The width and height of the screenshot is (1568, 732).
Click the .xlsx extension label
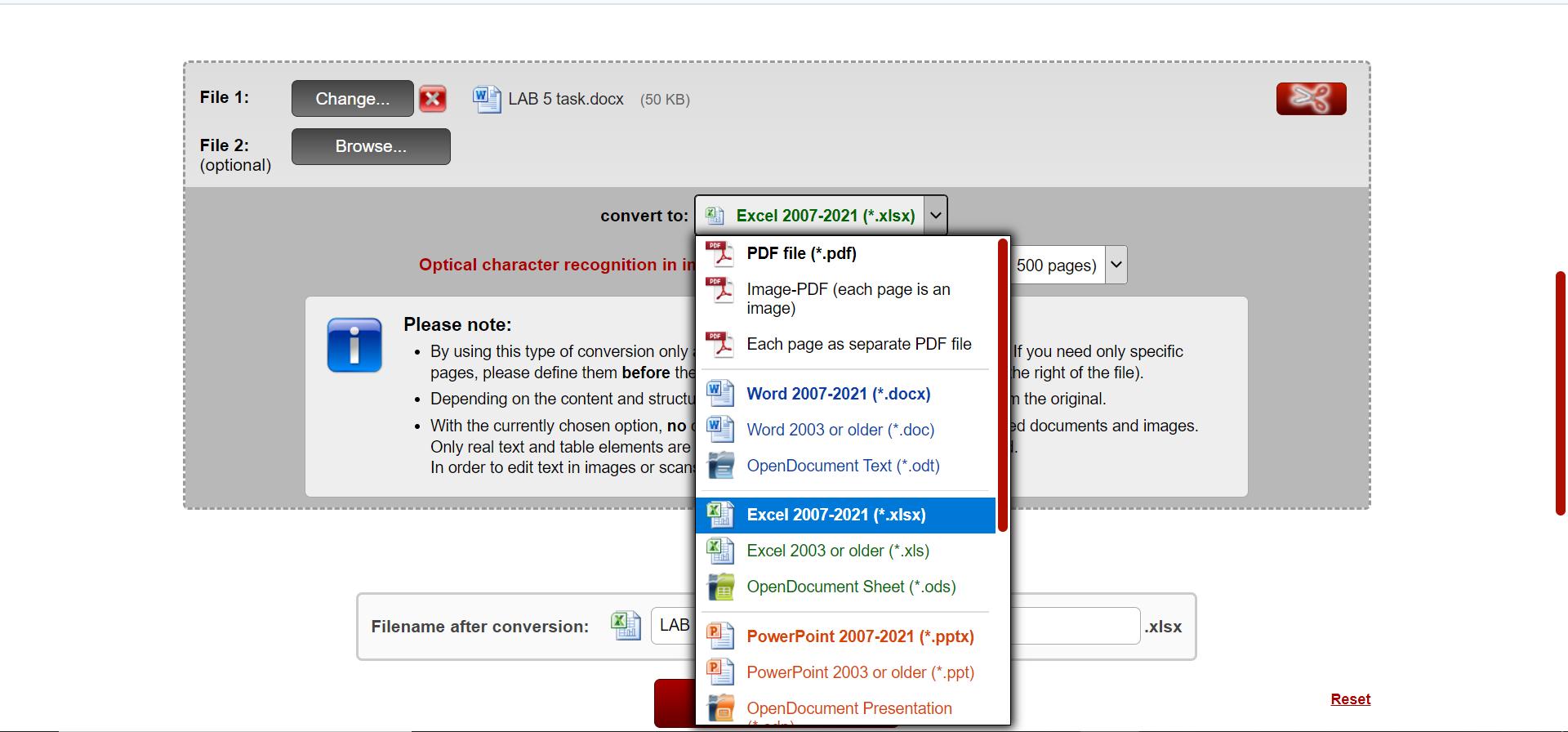click(1163, 627)
